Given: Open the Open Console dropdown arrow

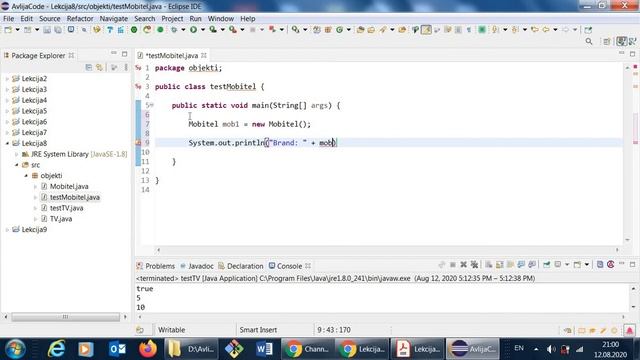Looking at the screenshot, I should tap(587, 265).
